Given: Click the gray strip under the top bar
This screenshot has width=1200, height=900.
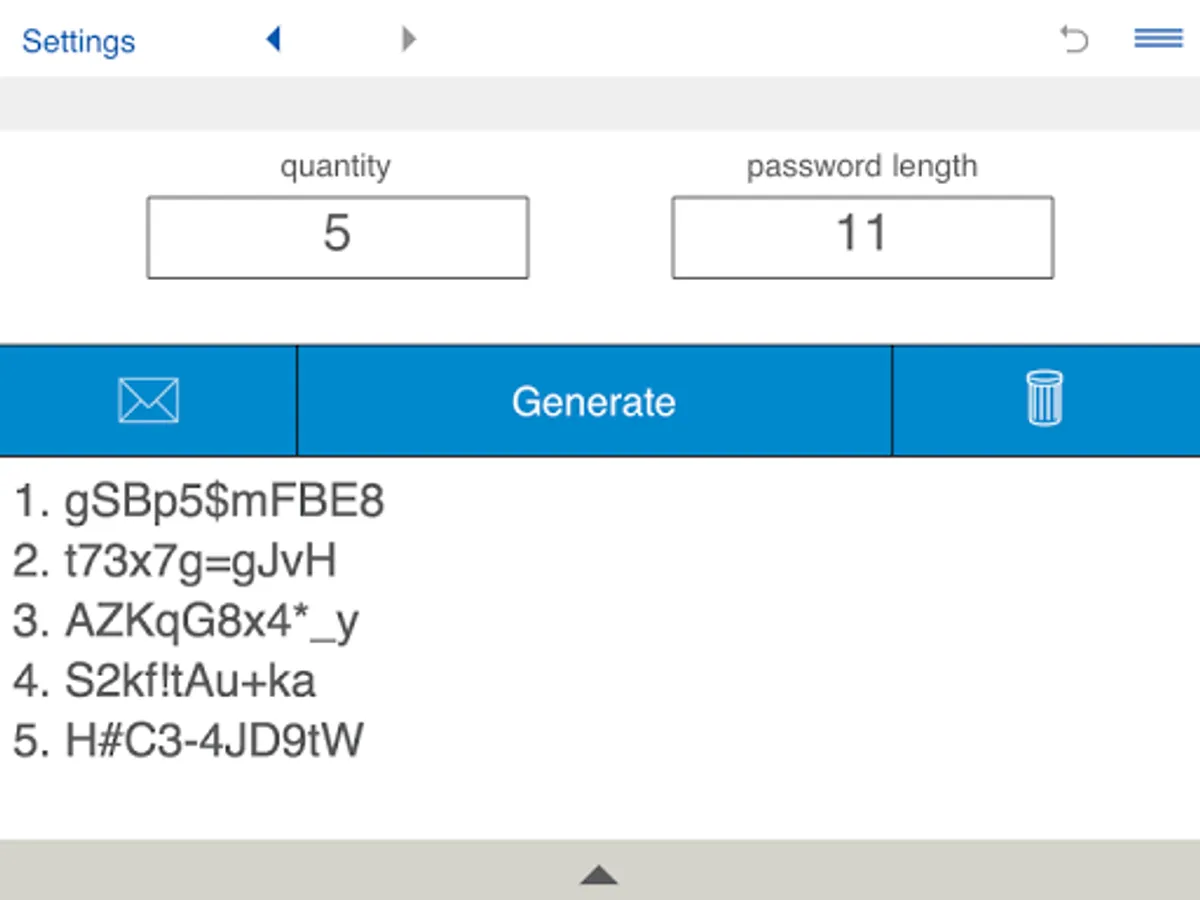Looking at the screenshot, I should pyautogui.click(x=600, y=104).
